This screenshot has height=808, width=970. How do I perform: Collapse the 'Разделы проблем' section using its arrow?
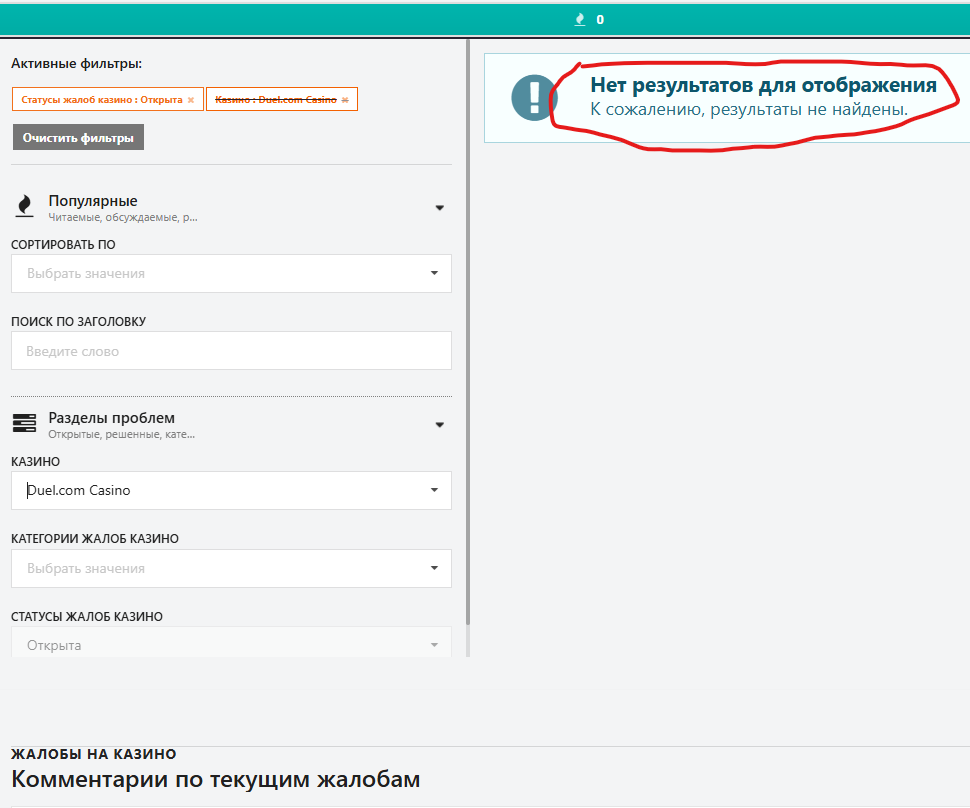coord(439,425)
